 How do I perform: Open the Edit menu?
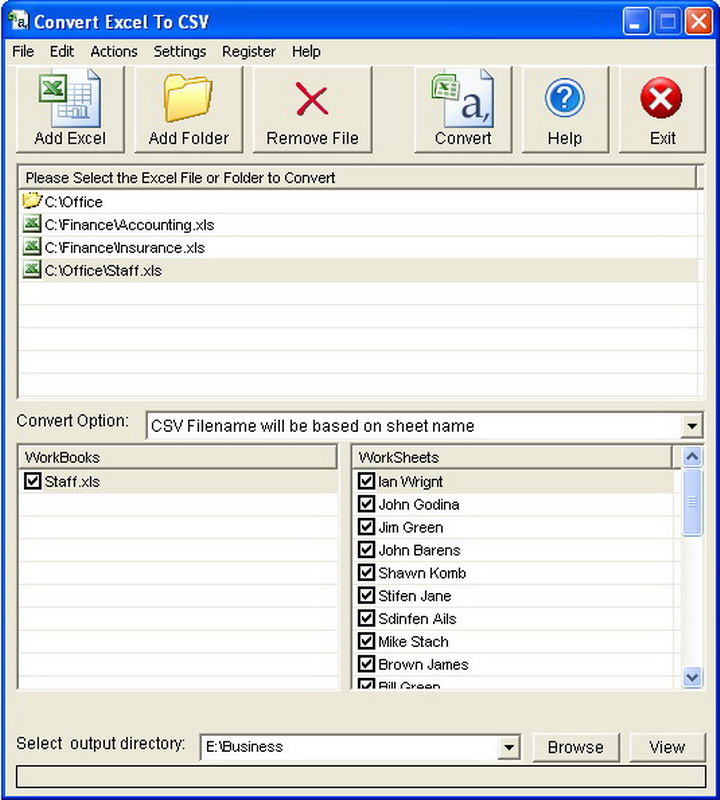pyautogui.click(x=62, y=52)
